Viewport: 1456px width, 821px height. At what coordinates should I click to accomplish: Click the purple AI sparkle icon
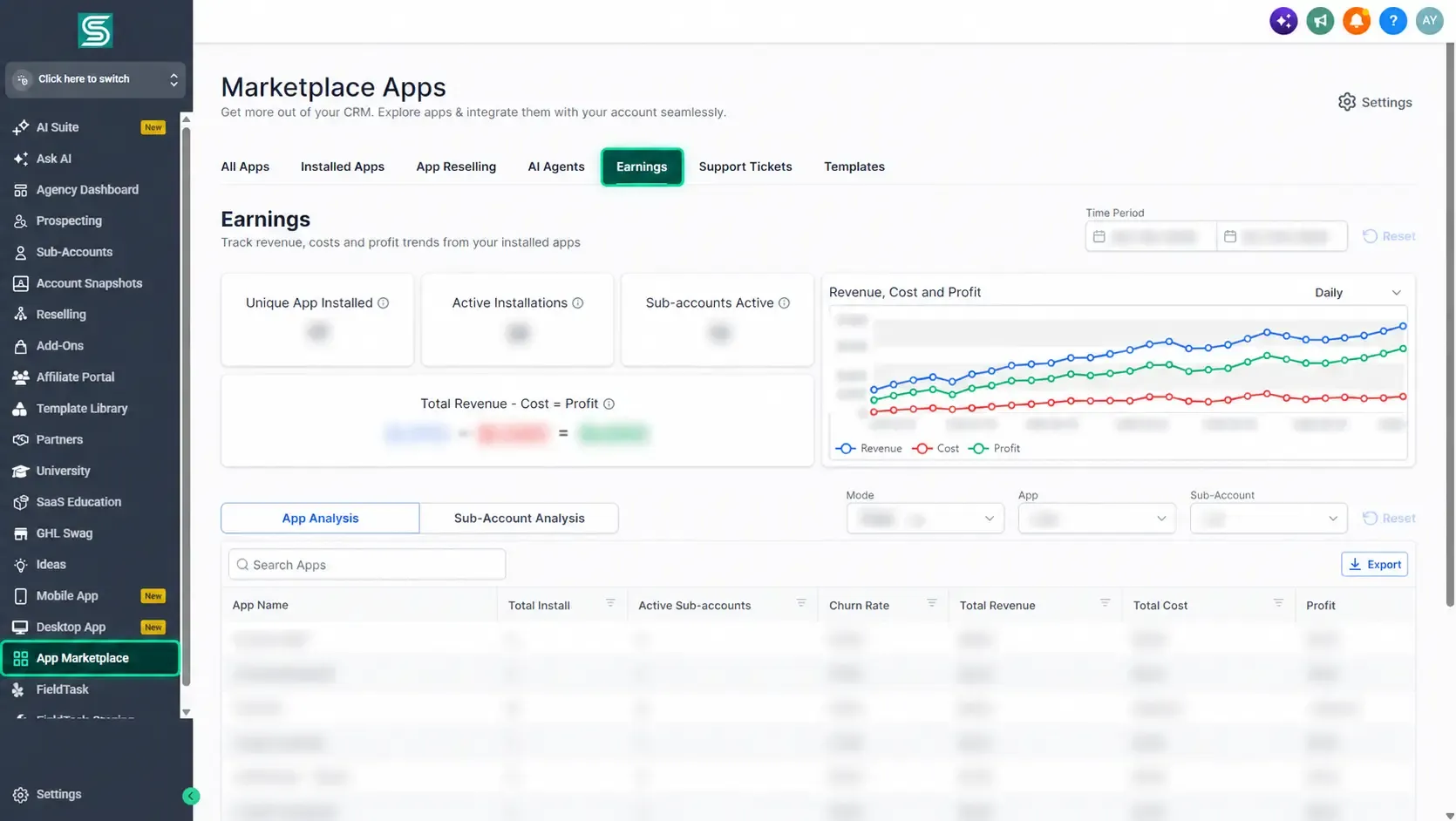click(x=1283, y=21)
